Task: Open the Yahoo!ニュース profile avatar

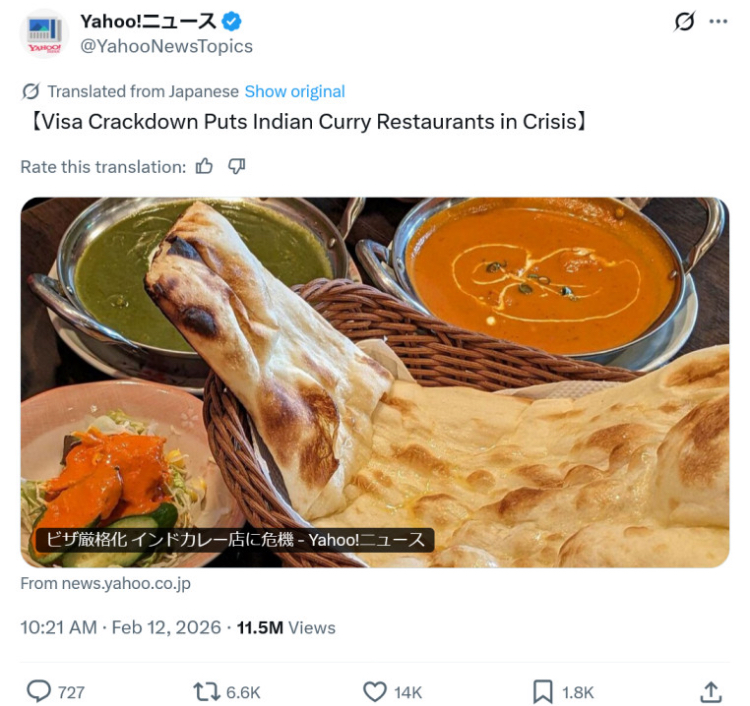Action: pyautogui.click(x=44, y=33)
